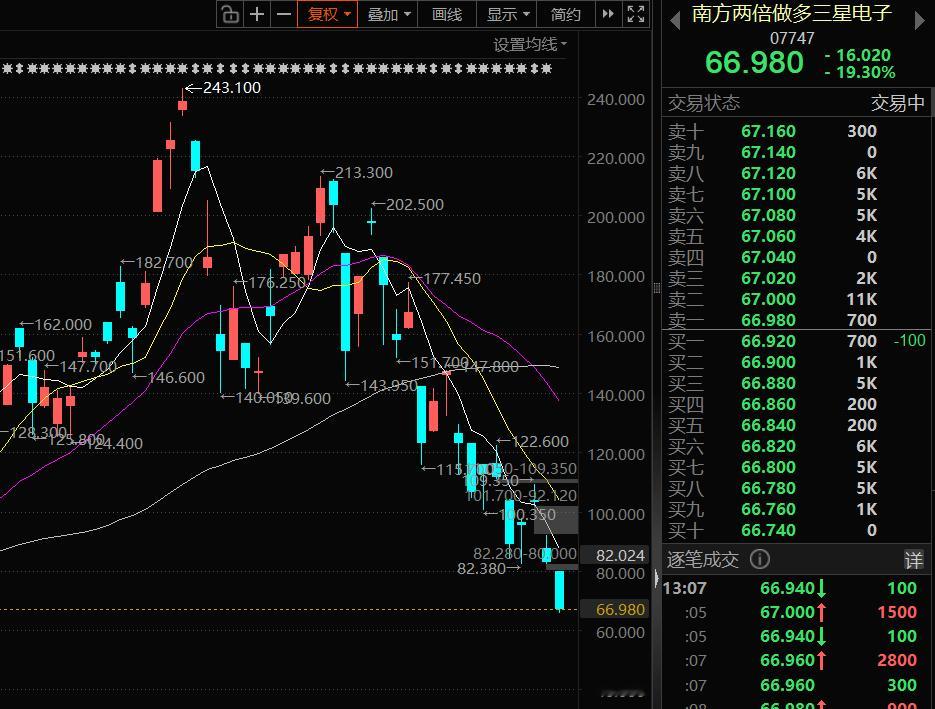This screenshot has height=709, width=935.
Task: Click stock name 南方两倍做多三星电子
Action: tap(792, 13)
